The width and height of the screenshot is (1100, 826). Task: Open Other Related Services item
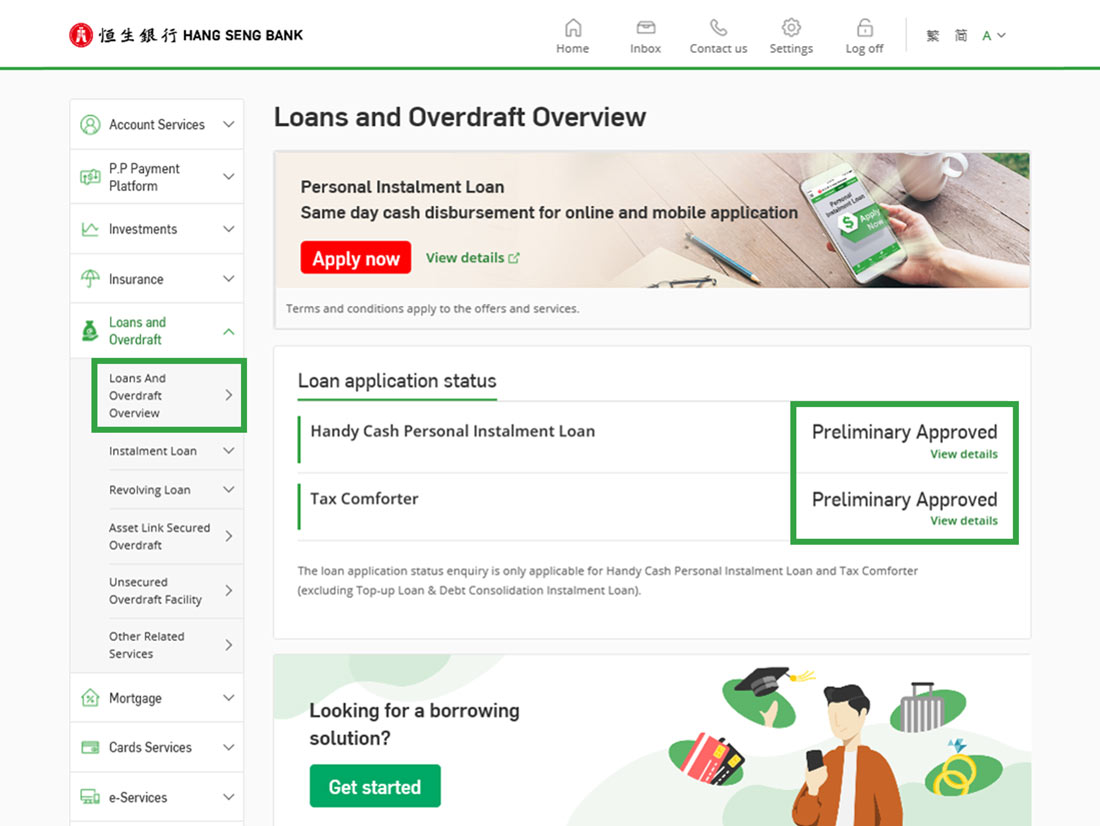click(169, 645)
